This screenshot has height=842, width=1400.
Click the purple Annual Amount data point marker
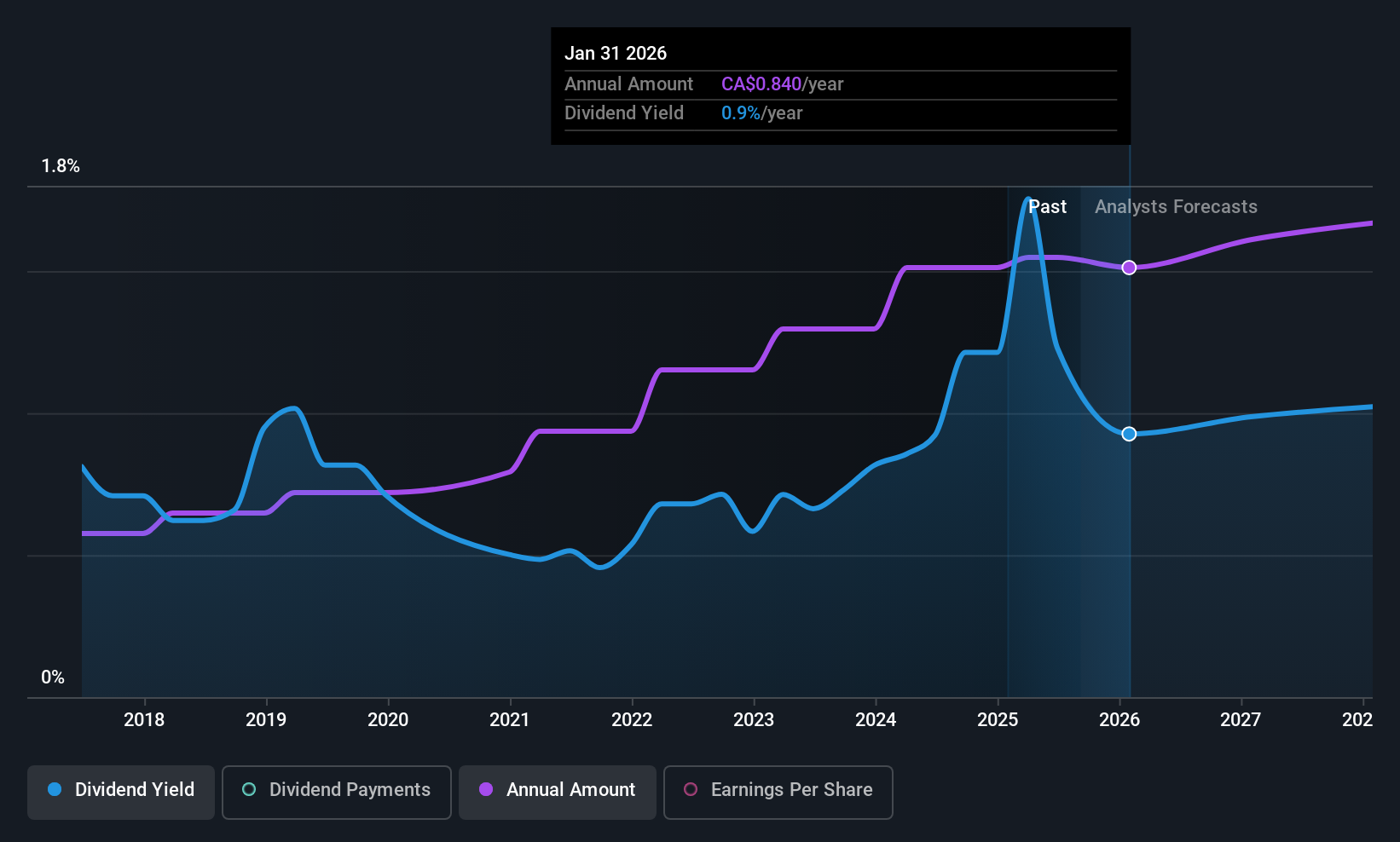[1129, 268]
